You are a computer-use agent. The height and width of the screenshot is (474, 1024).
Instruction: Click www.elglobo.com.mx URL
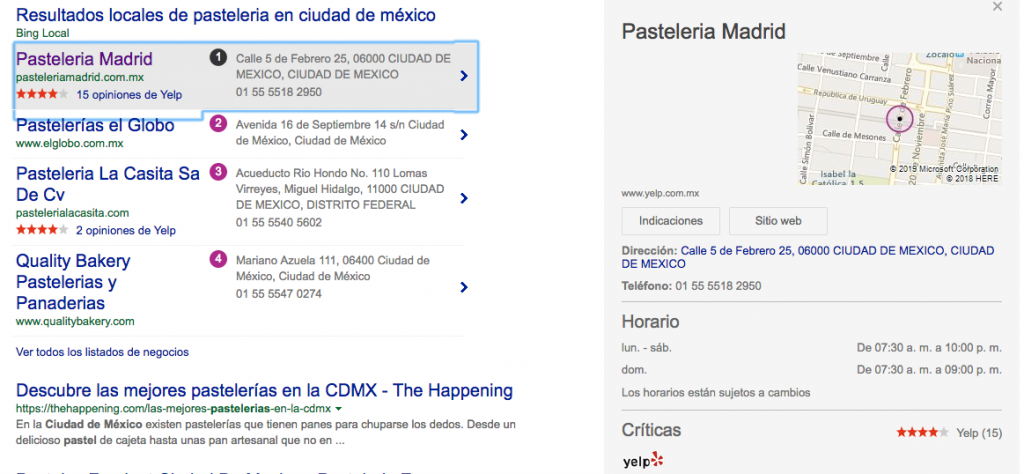click(69, 143)
